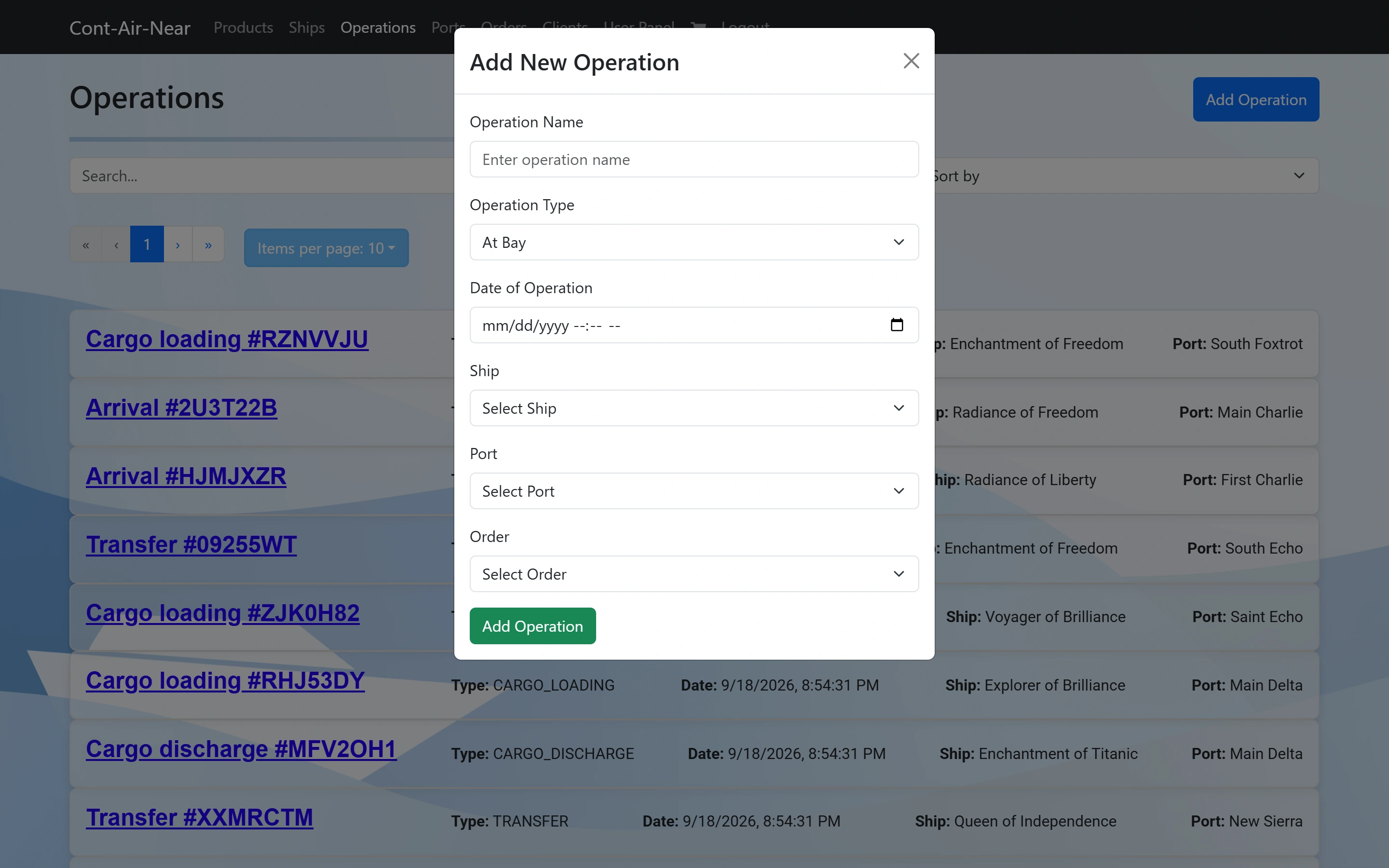Go to last page with » button
The width and height of the screenshot is (1389, 868).
tap(208, 244)
